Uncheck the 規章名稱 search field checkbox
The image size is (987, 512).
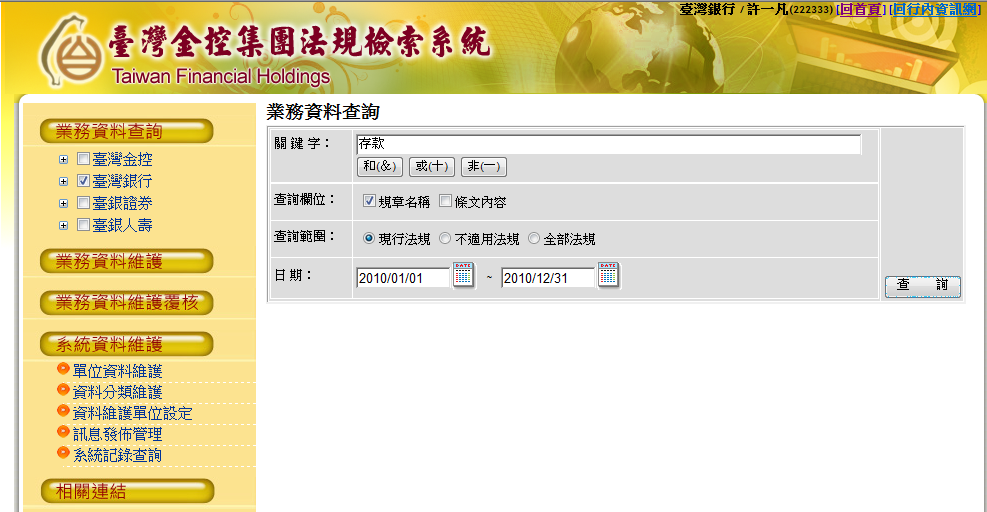[x=369, y=201]
